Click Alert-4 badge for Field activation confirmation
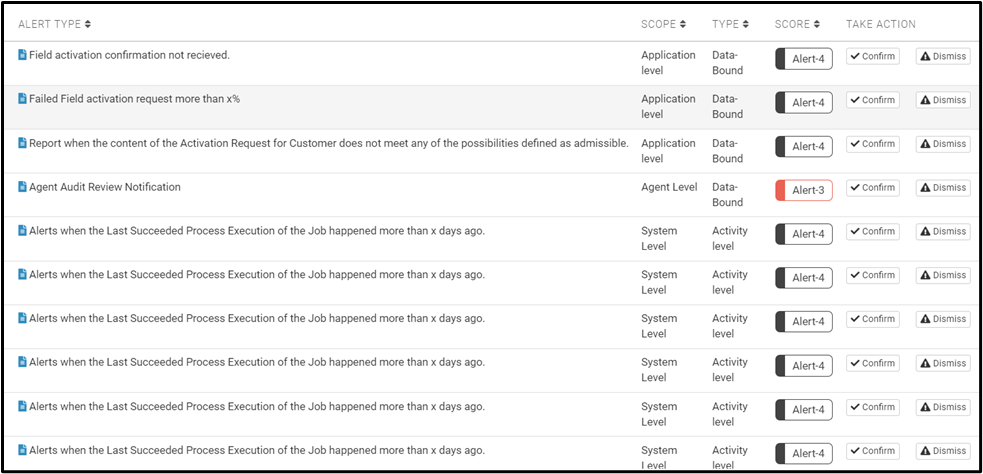 [x=804, y=59]
